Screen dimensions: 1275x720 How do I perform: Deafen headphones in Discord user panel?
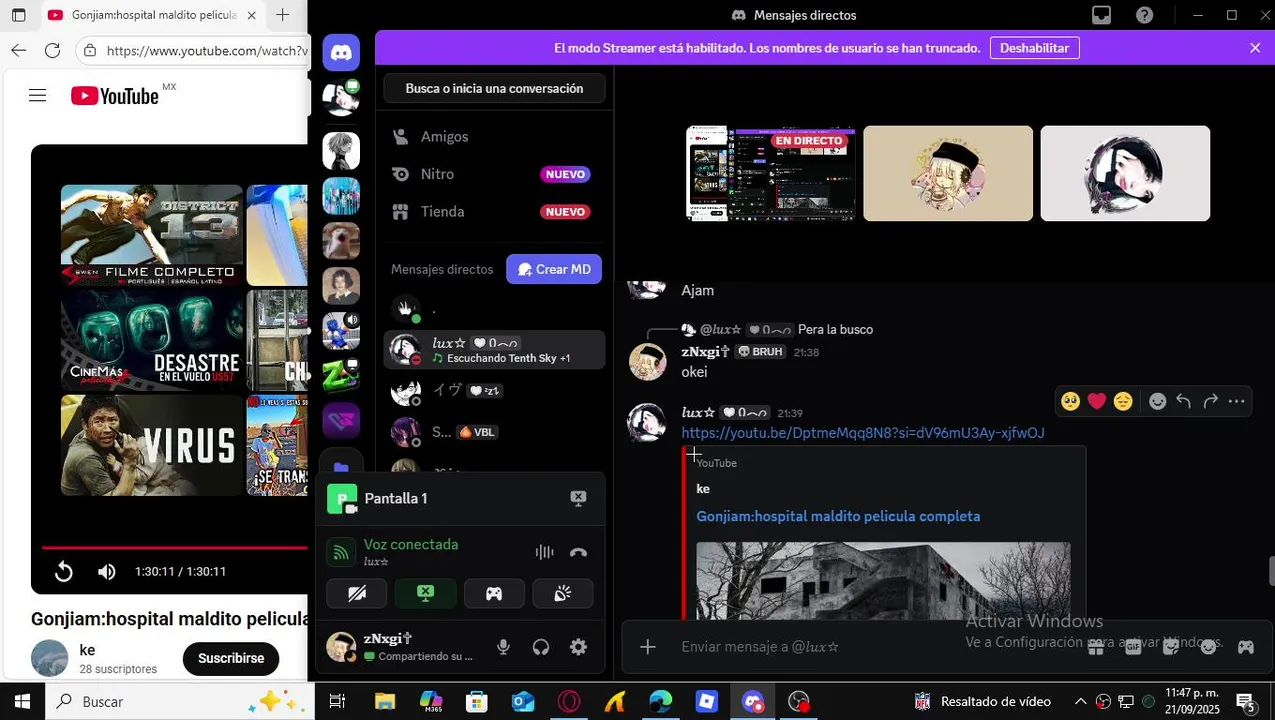(541, 647)
